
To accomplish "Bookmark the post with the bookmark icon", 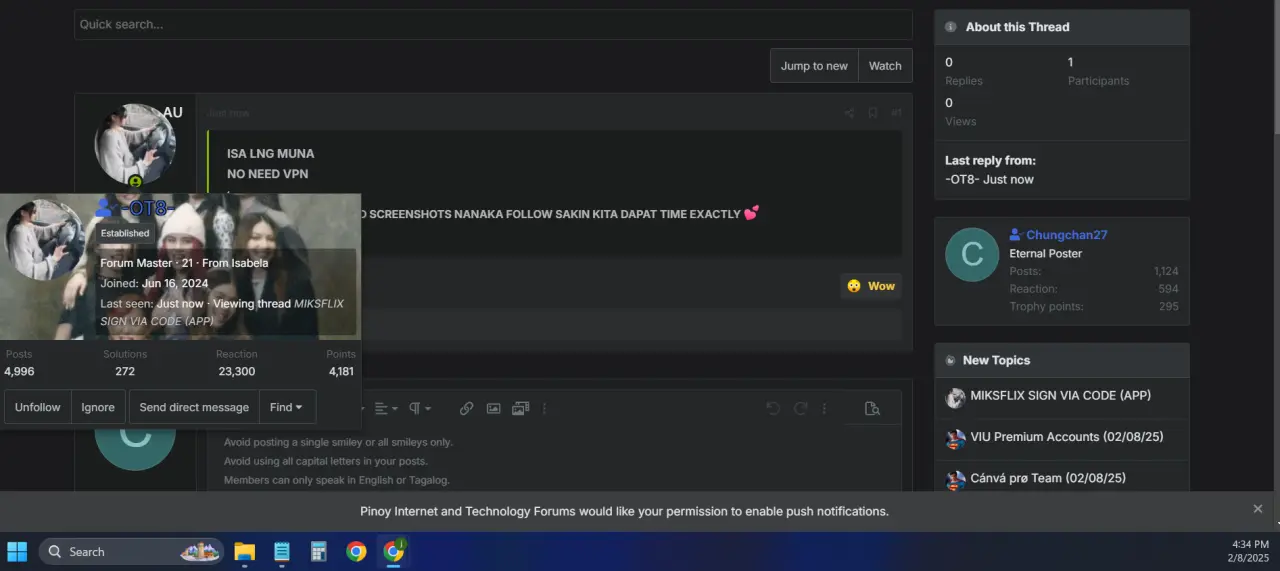I will coord(873,114).
